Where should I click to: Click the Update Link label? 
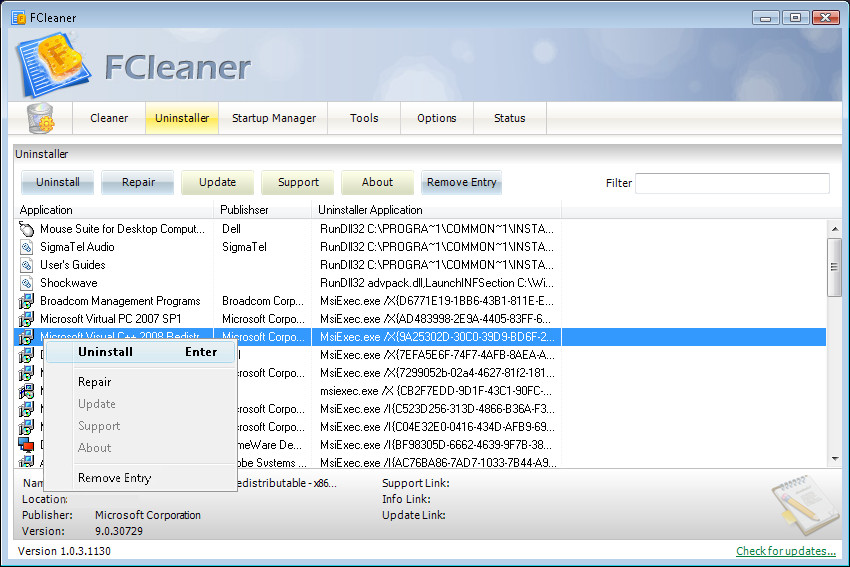tap(414, 515)
